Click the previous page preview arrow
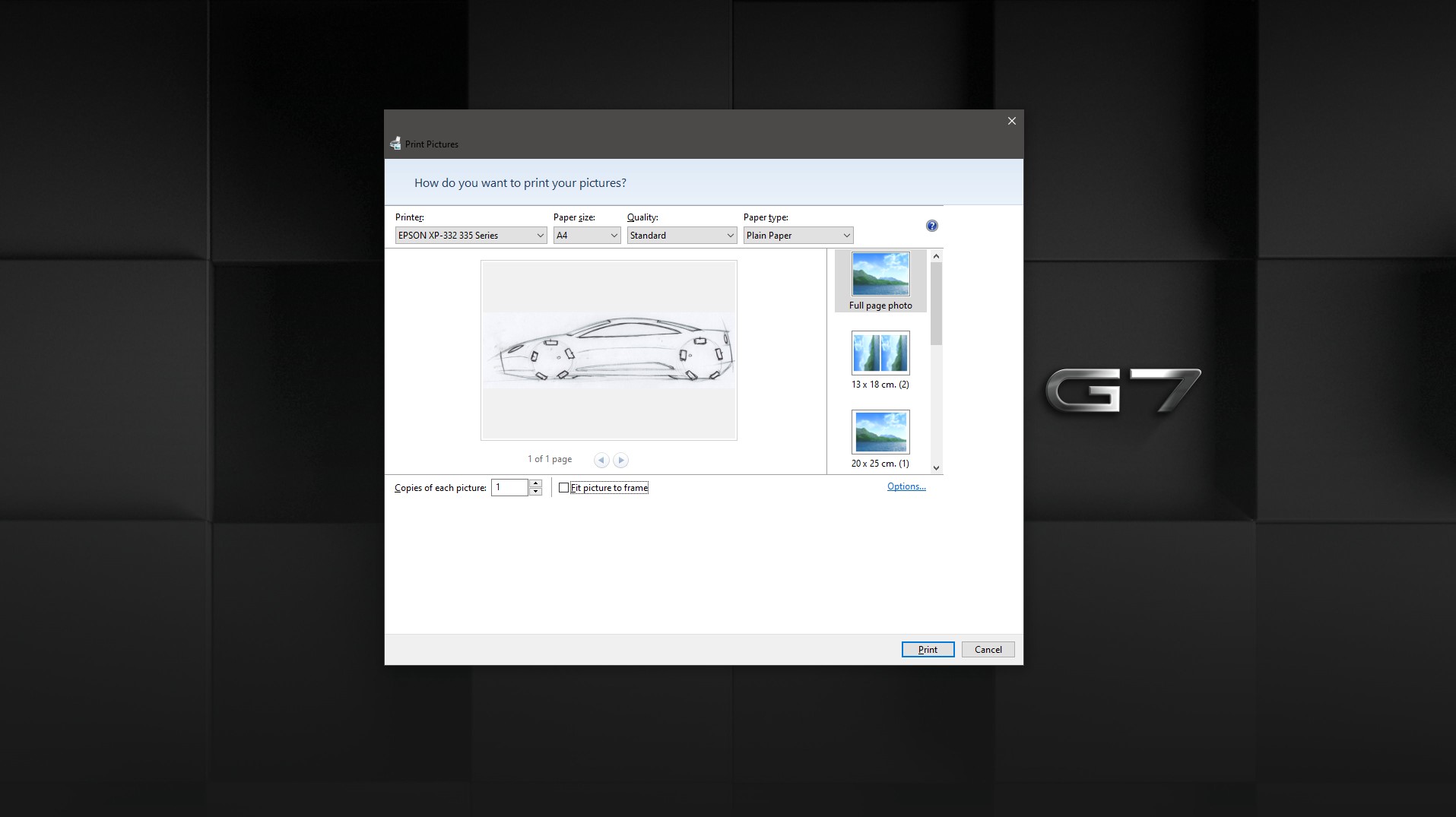 601,460
